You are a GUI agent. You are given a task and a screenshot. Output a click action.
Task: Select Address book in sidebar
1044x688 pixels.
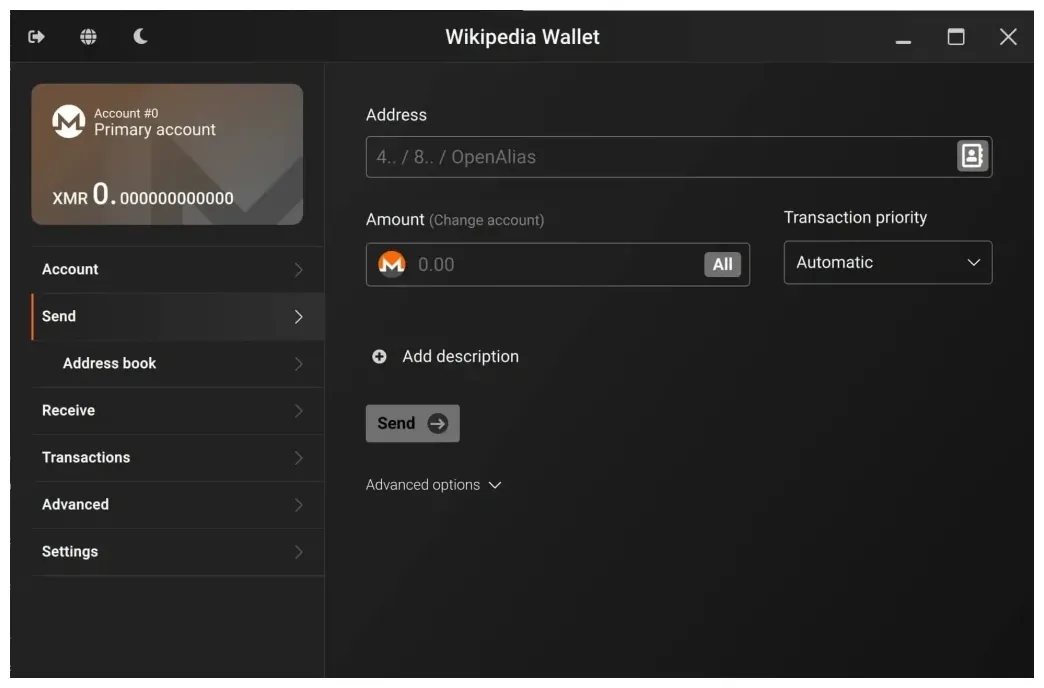[x=110, y=363]
